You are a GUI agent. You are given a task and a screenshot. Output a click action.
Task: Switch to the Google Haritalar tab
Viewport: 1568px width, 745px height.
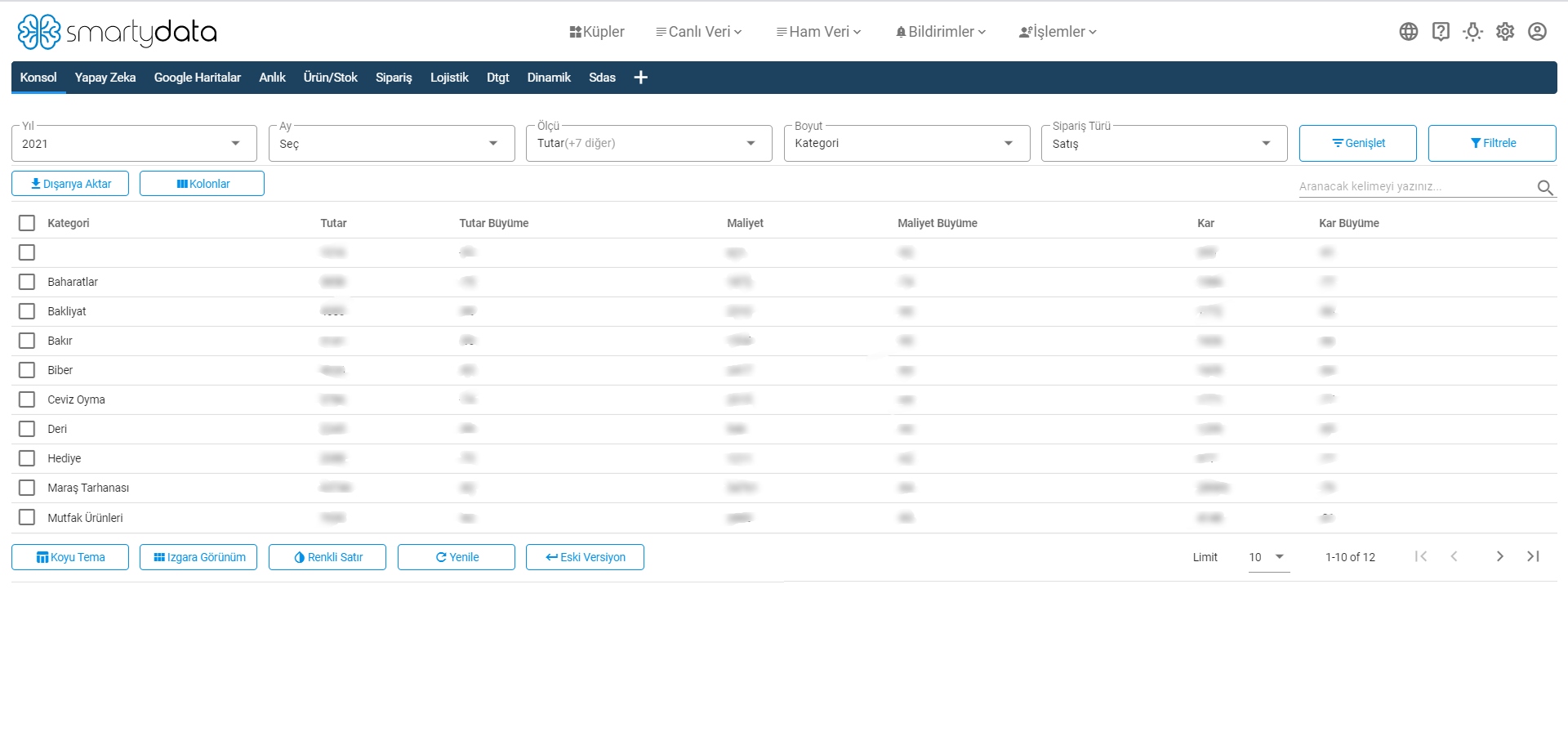coord(198,78)
